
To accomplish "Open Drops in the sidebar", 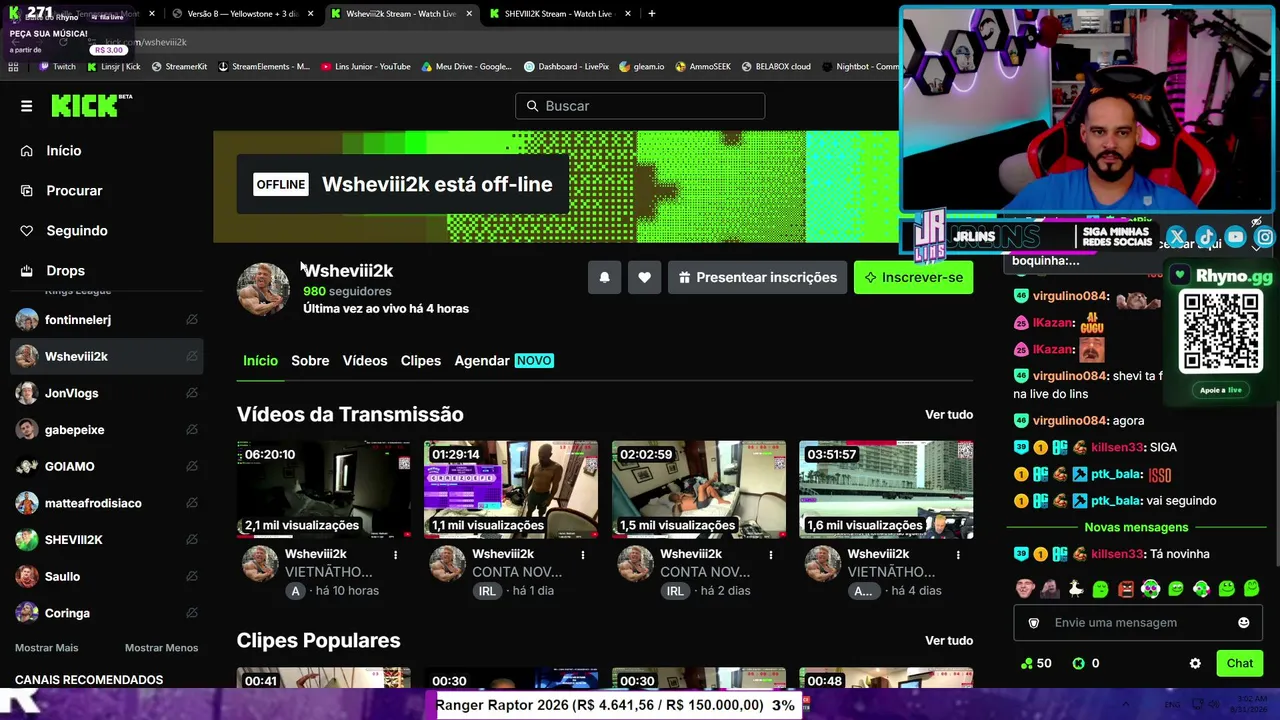I will 65,271.
